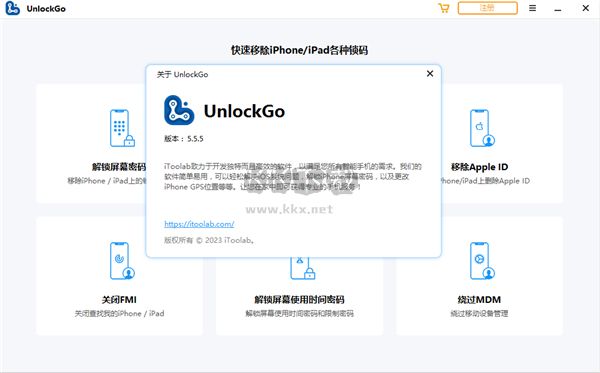Select the turn off FMI phone icon
The height and width of the screenshot is (373, 600).
[122, 261]
